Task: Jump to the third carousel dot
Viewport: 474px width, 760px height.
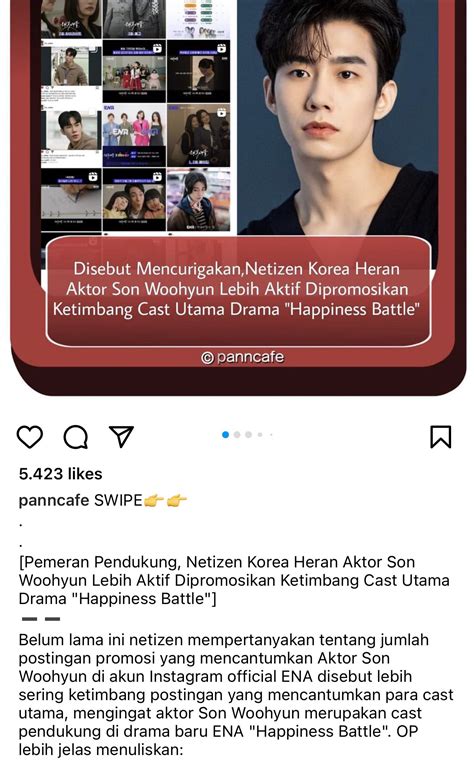Action: tap(249, 435)
